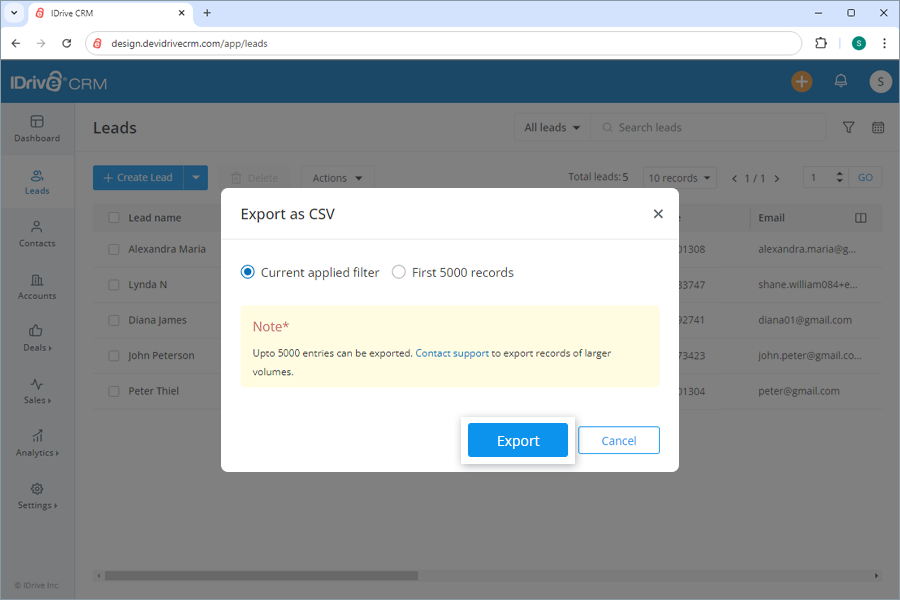Choose the First 5000 records option

[x=398, y=272]
